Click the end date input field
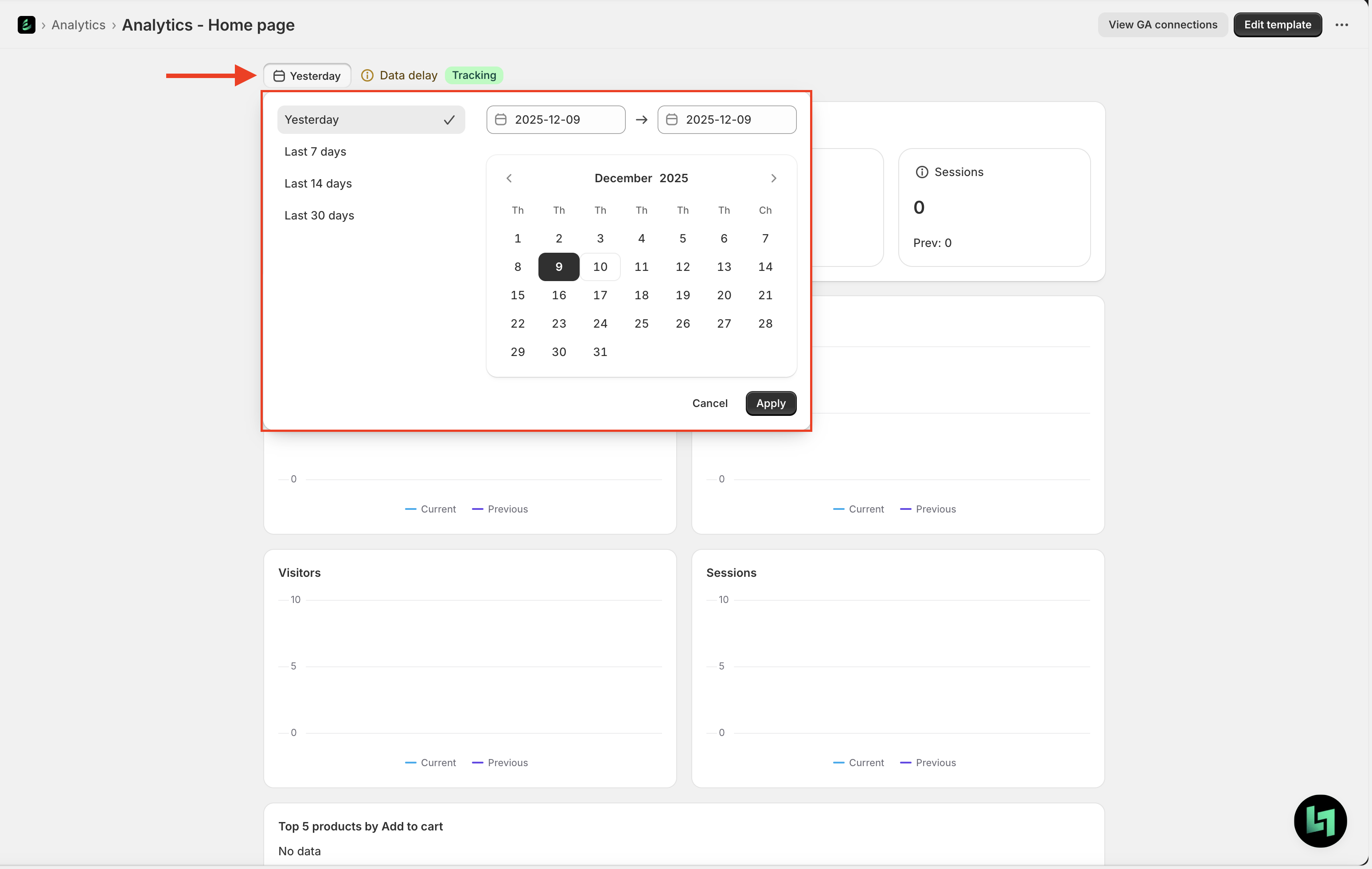This screenshot has height=869, width=1372. 726,120
